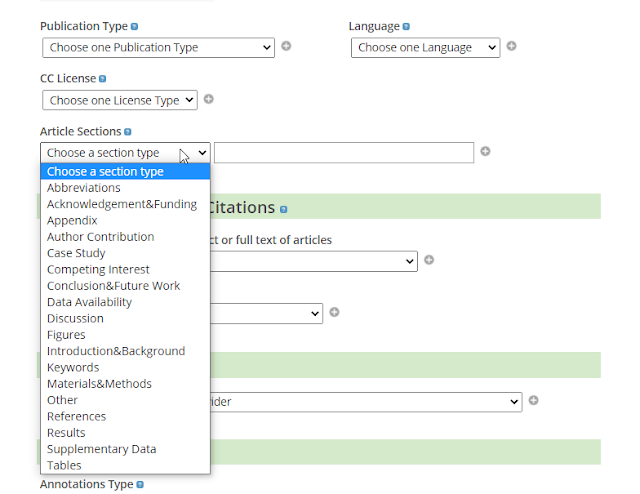Select Results option
Image resolution: width=640 pixels, height=494 pixels.
pos(125,433)
